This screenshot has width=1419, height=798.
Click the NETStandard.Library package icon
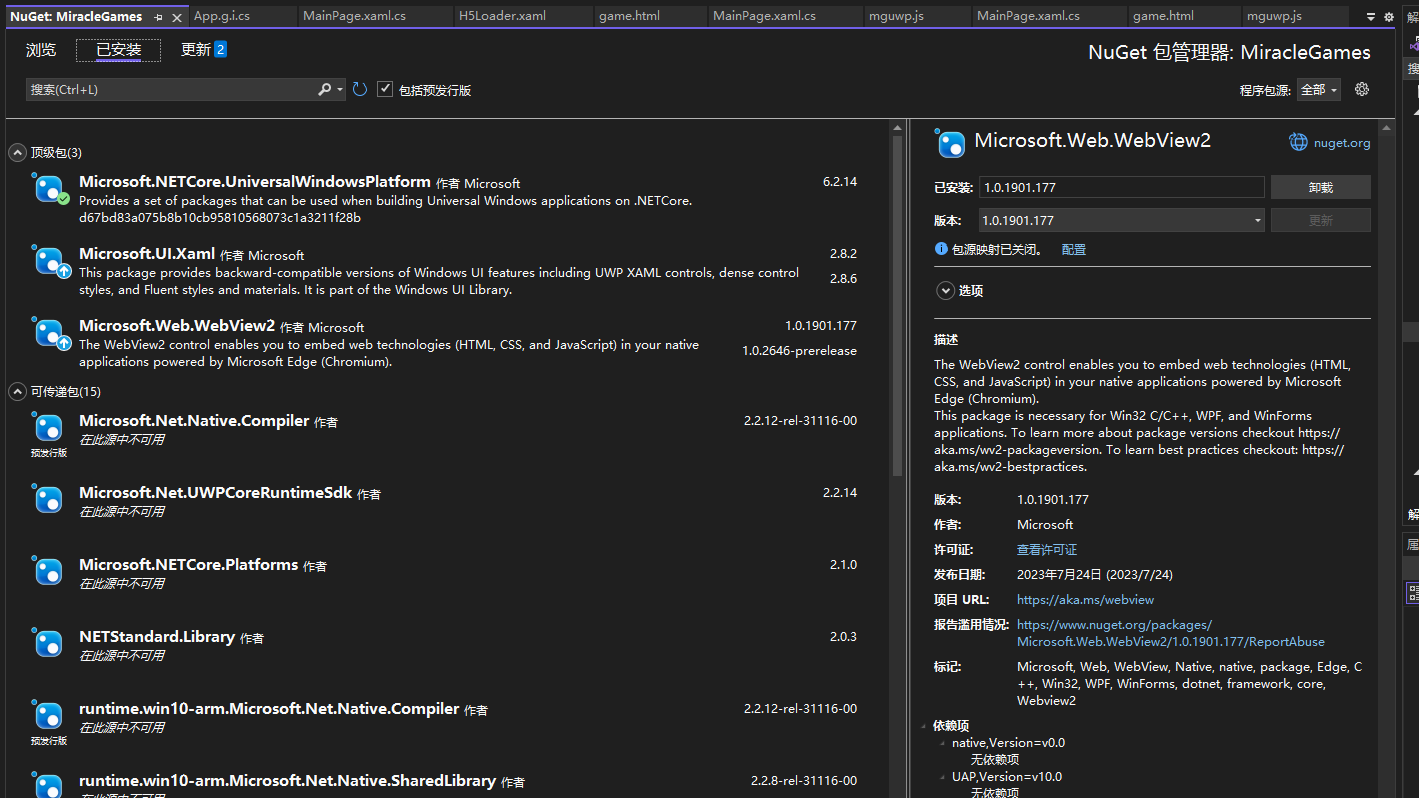pyautogui.click(x=49, y=643)
